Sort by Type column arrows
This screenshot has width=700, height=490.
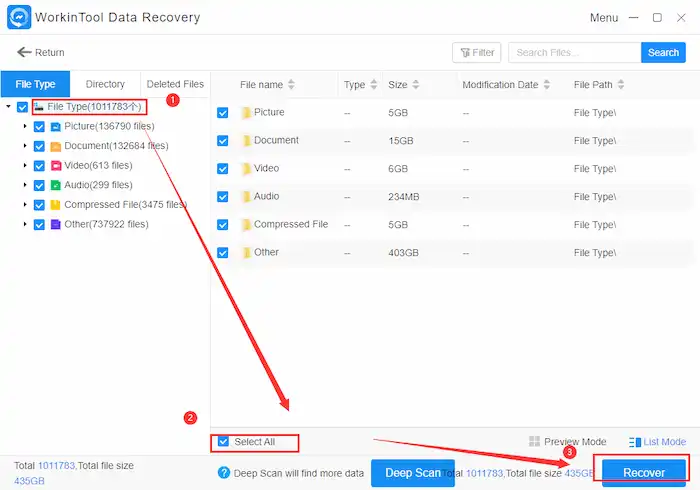pyautogui.click(x=374, y=84)
